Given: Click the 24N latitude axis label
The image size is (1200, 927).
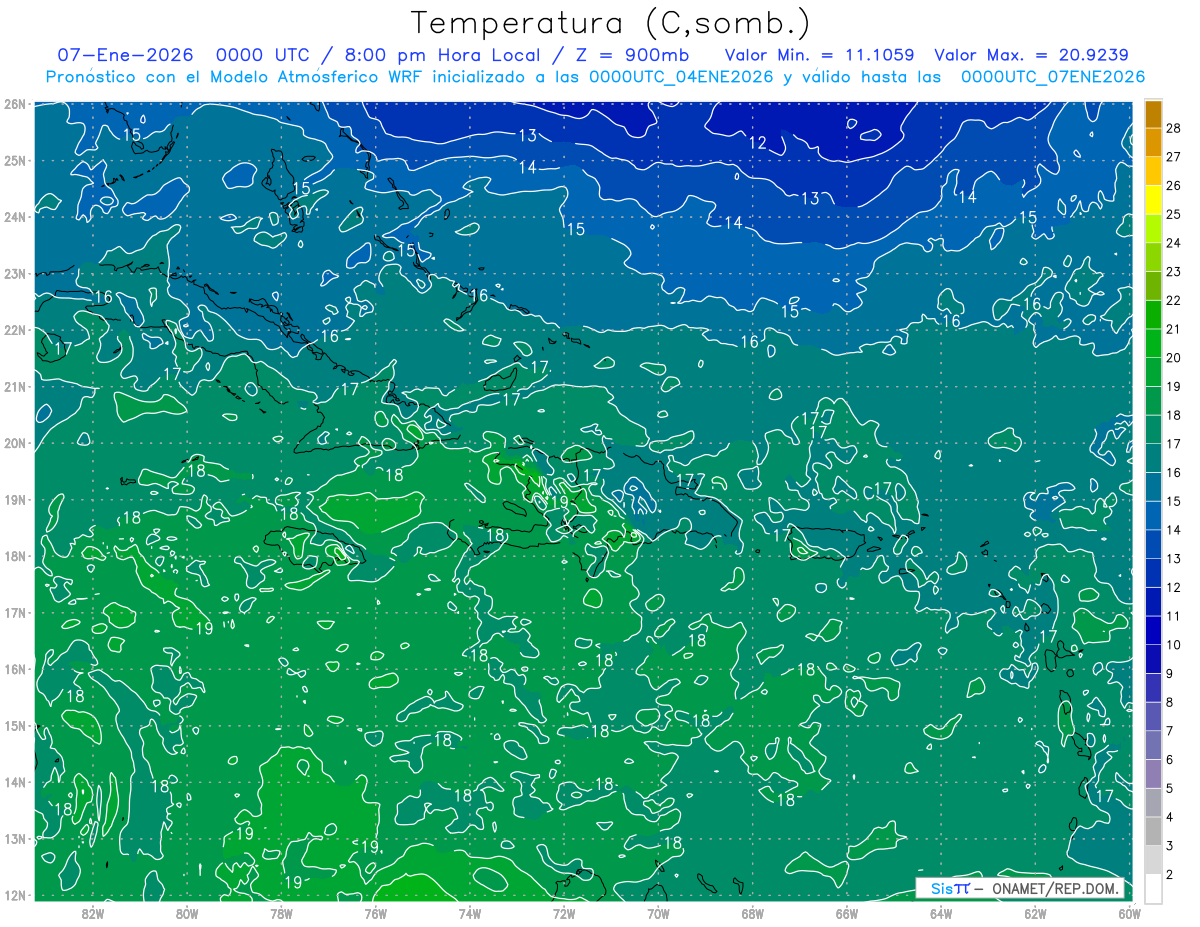Looking at the screenshot, I should coord(14,217).
